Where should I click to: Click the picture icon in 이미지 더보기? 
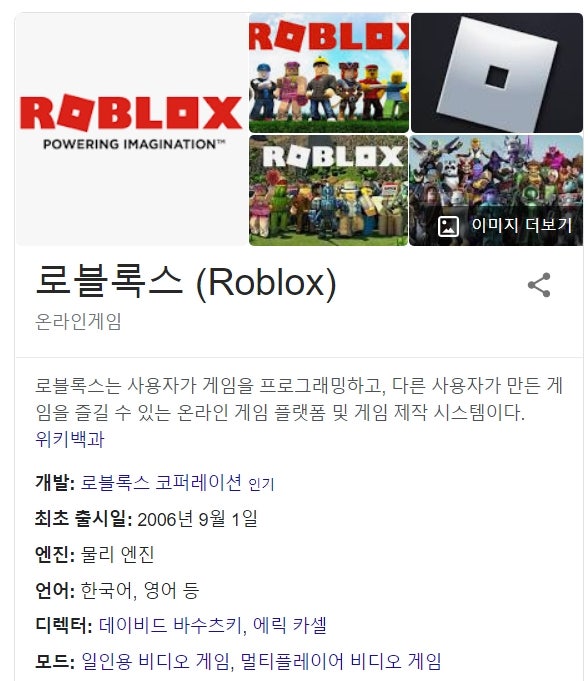coord(448,226)
